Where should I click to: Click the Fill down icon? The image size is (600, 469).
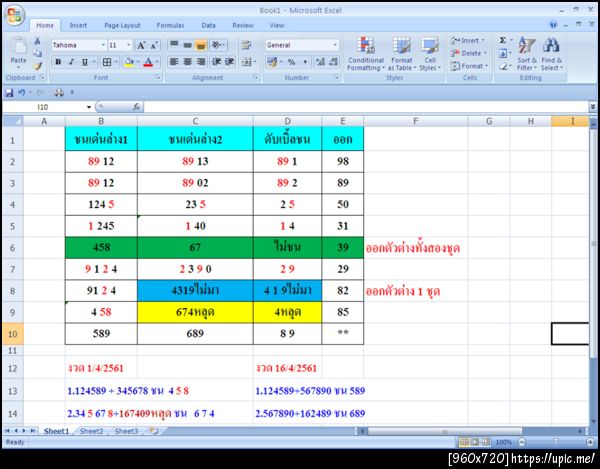(503, 53)
